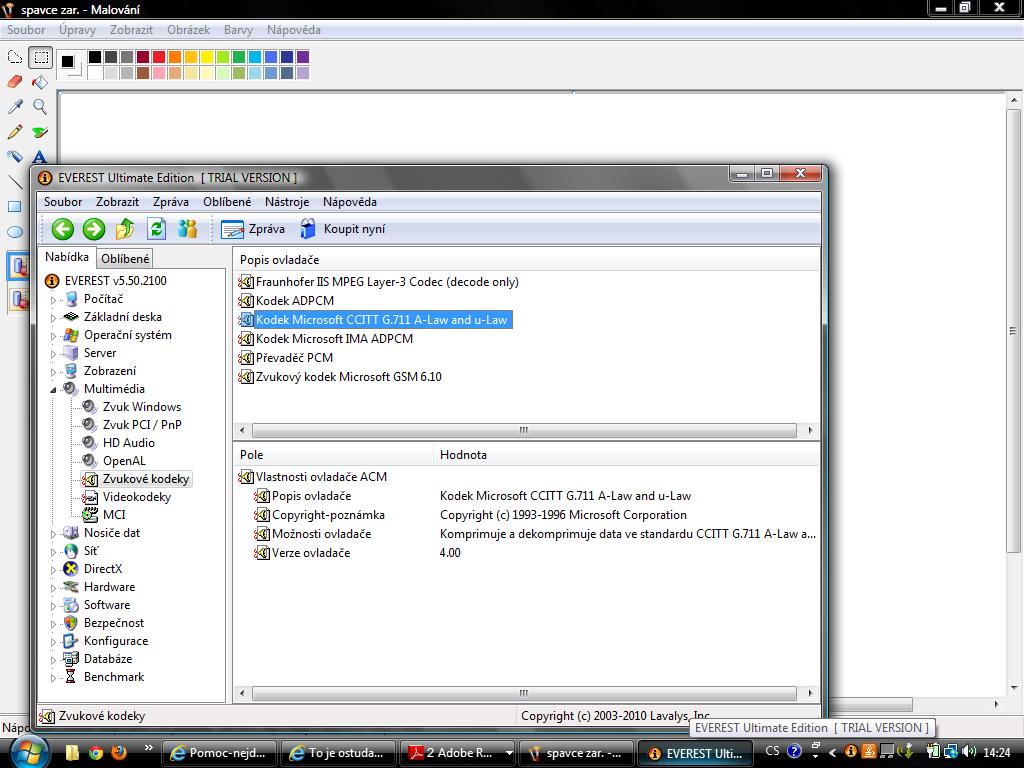Viewport: 1024px width, 768px height.
Task: Click Koupit nyní in the EVEREST toolbar
Action: click(x=343, y=229)
